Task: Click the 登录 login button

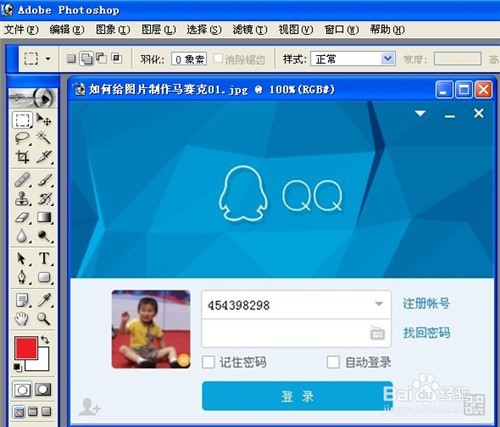Action: [x=297, y=396]
